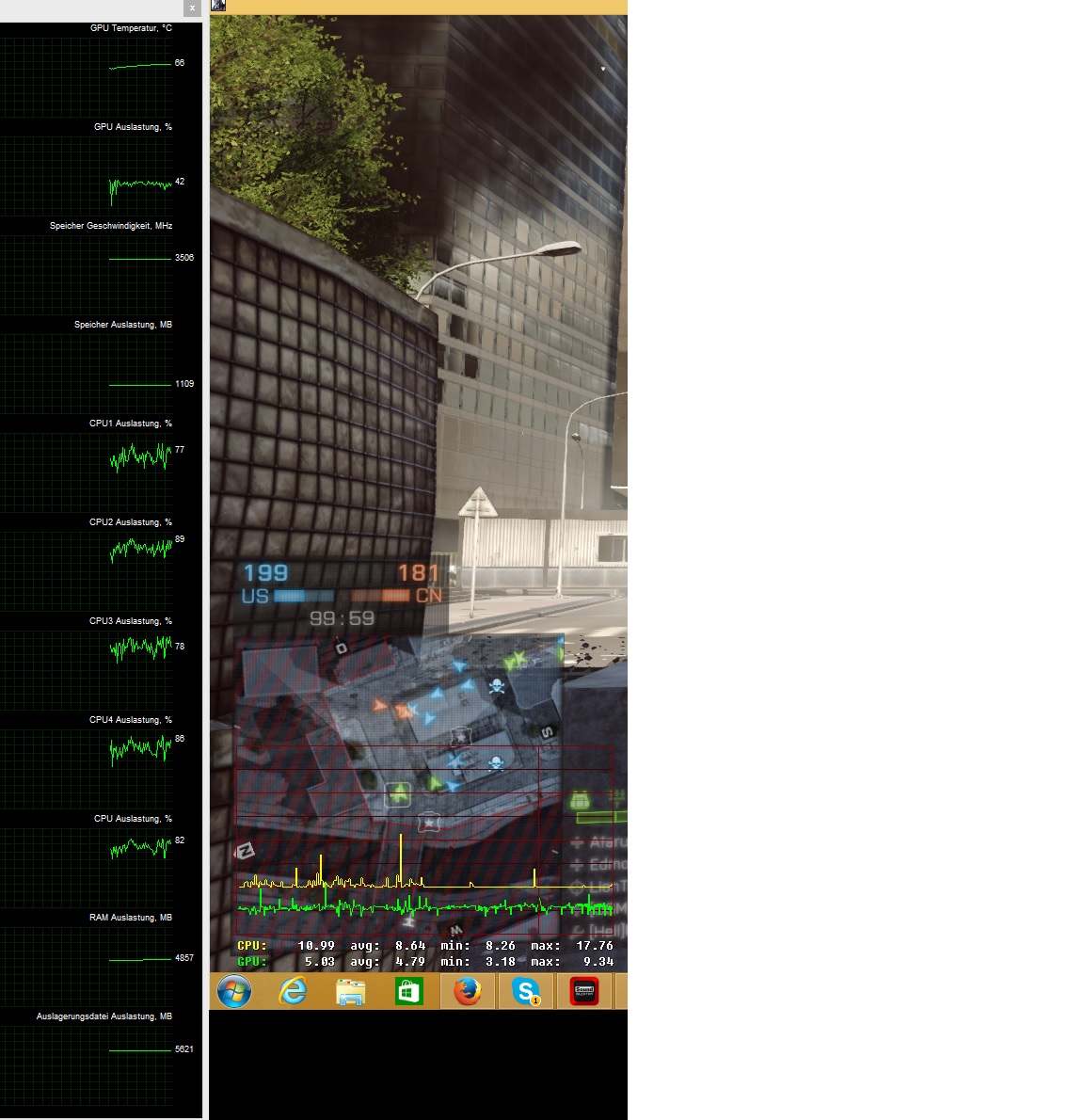Viewport: 1084px width, 1120px height.
Task: Click the GPU max value 9.34
Action: [x=598, y=962]
